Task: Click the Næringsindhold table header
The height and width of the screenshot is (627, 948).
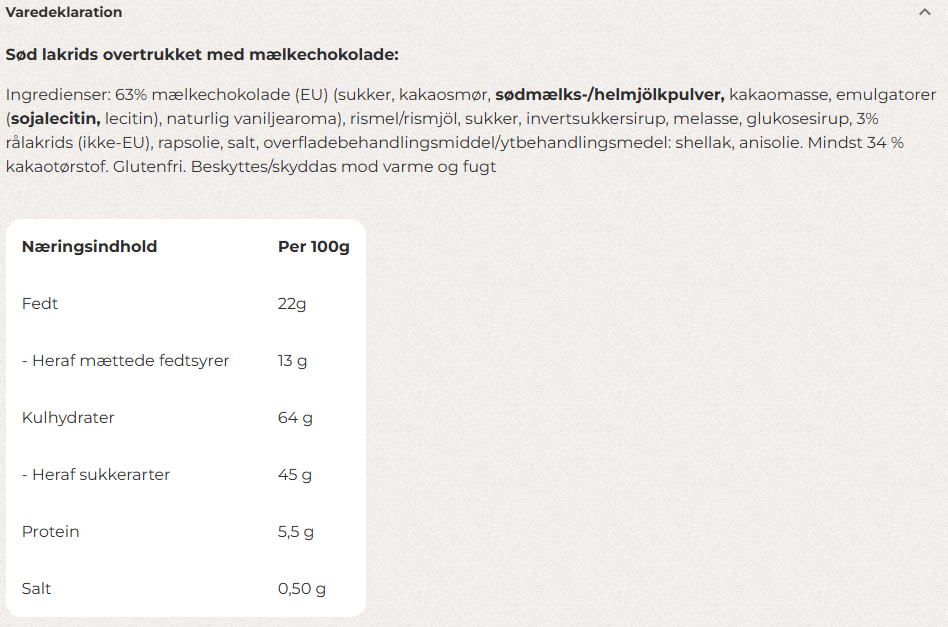Action: 89,247
